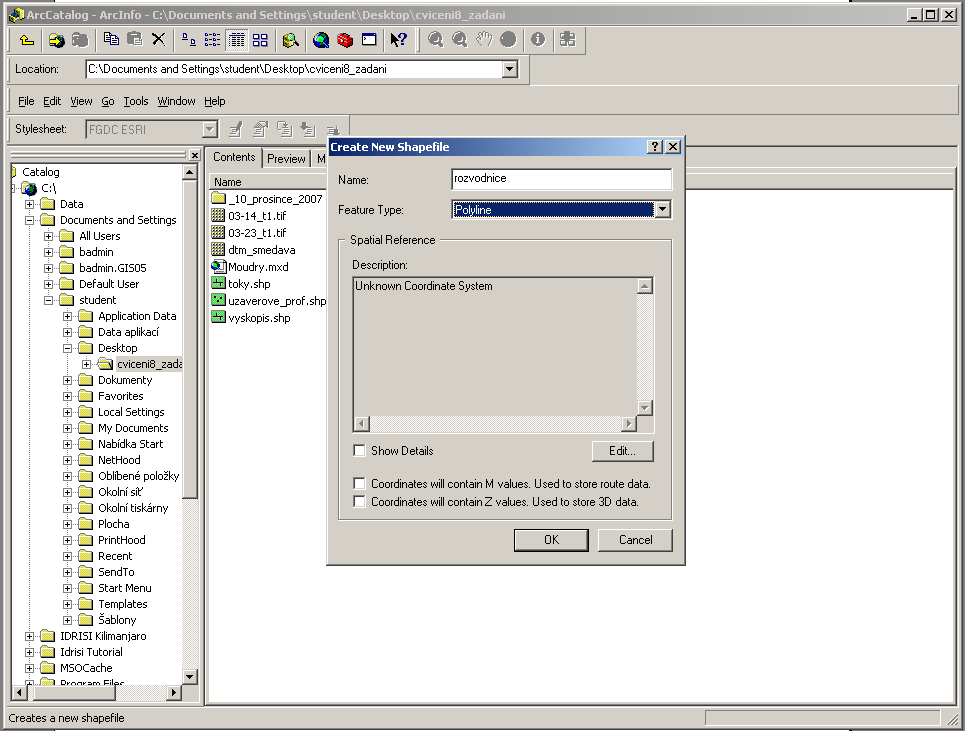Open the Edit menu

tap(52, 101)
